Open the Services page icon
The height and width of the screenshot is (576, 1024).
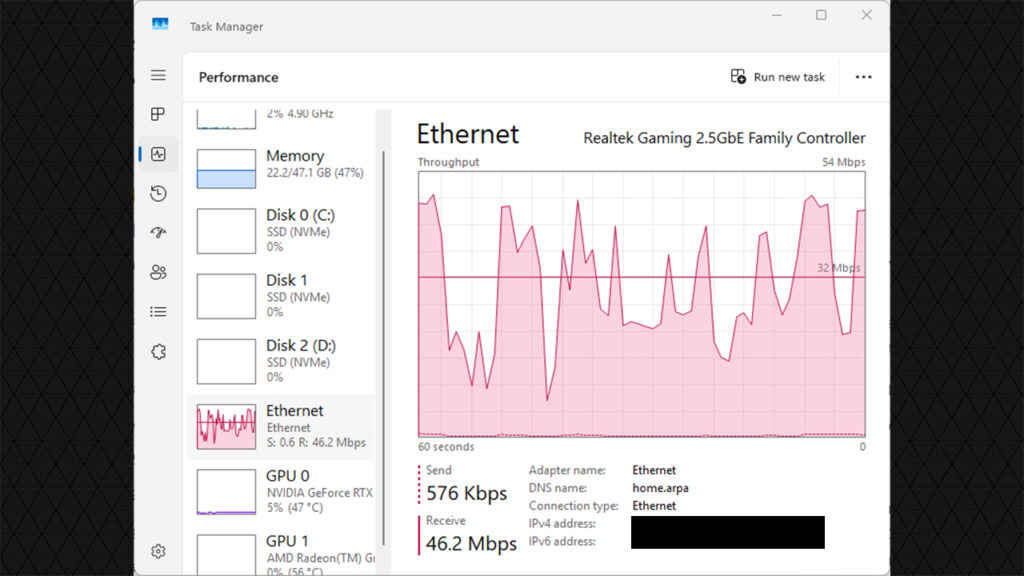pos(157,351)
